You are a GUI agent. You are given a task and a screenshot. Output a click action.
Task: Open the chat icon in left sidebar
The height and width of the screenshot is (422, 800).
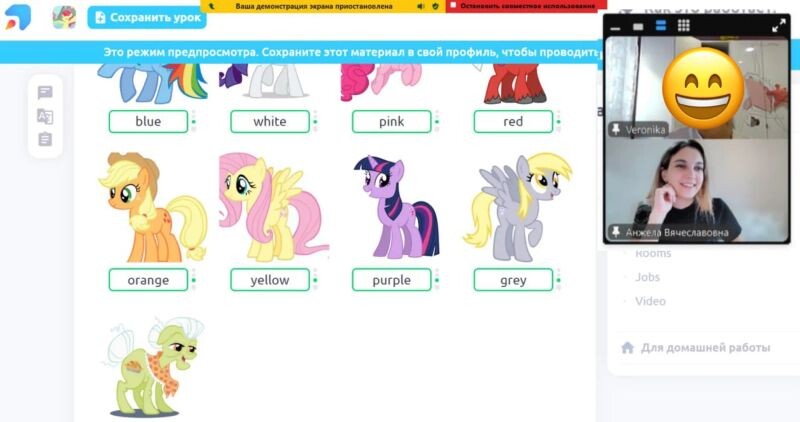(x=45, y=92)
